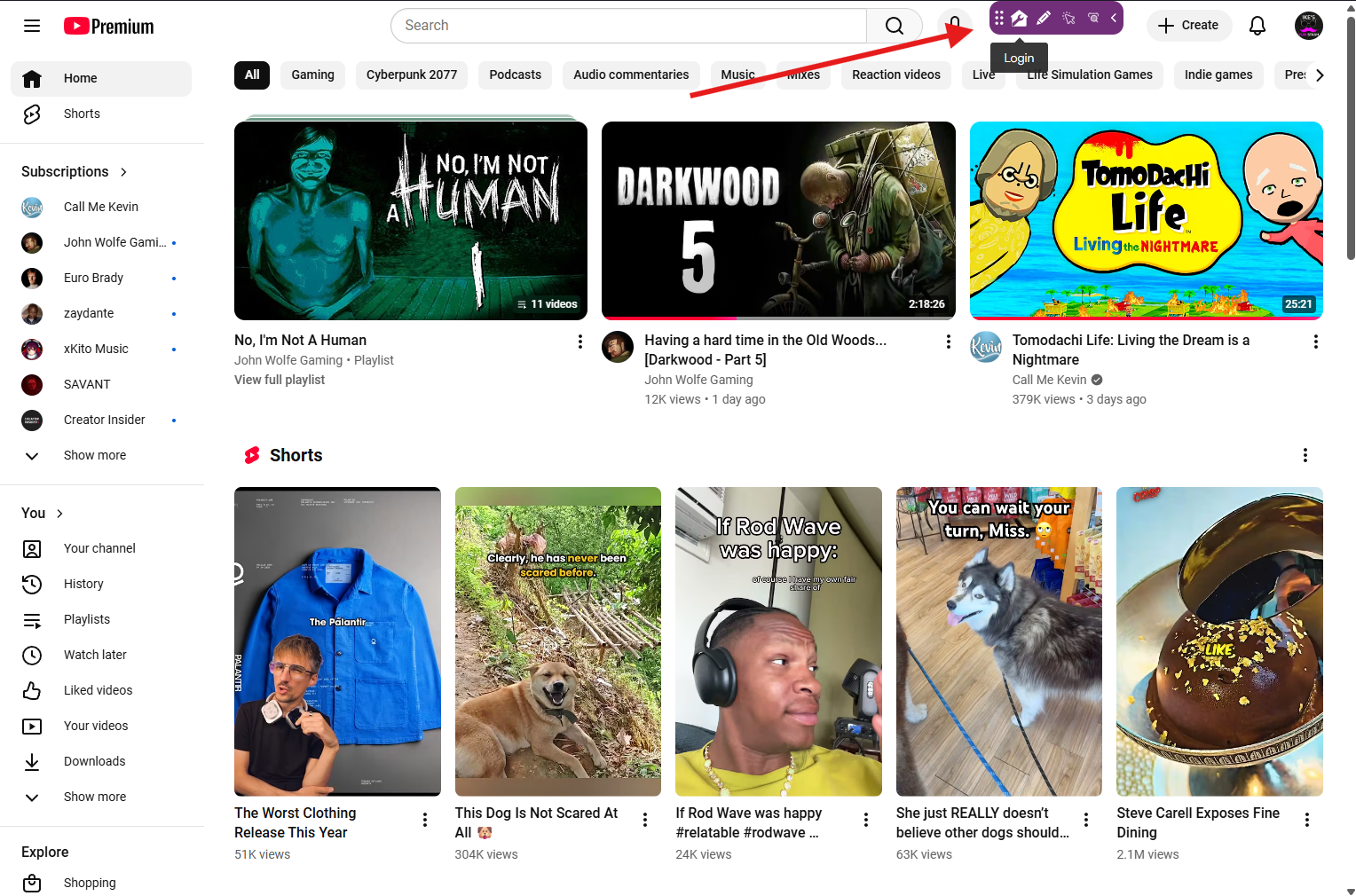Viewport: 1356px width, 896px height.
Task: Click the YouTube Premium logo
Action: click(108, 27)
